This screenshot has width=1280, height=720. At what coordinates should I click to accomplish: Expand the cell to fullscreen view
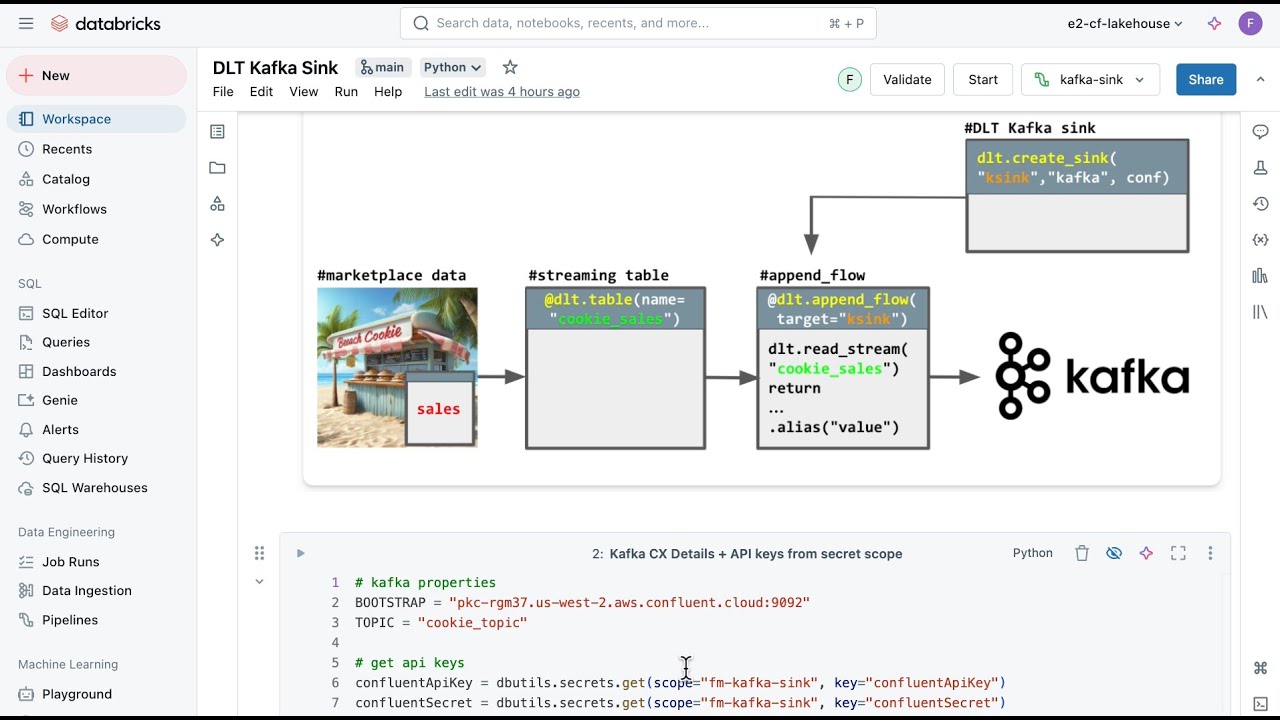pos(1178,553)
